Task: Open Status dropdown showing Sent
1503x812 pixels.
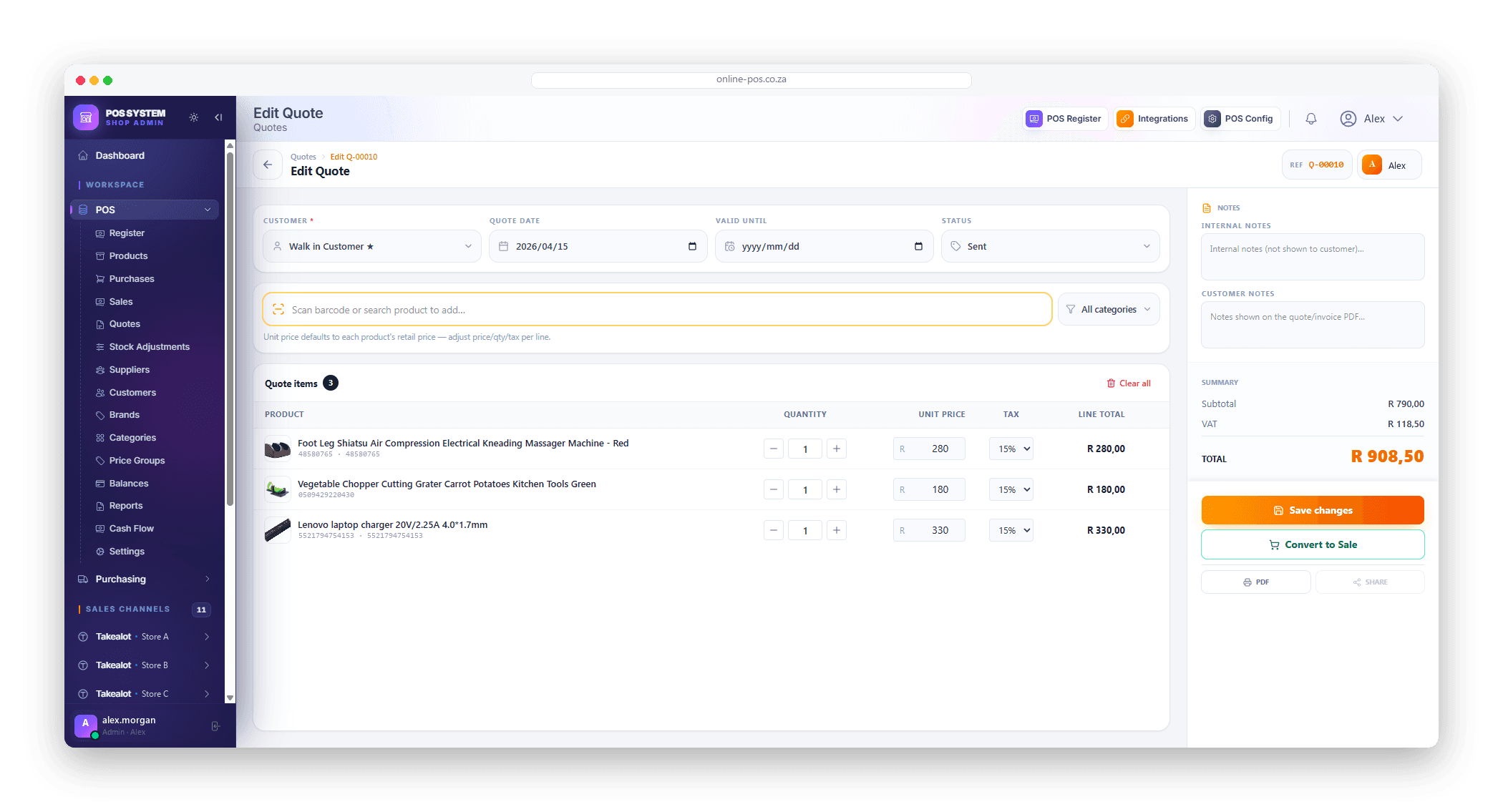Action: coord(1050,246)
